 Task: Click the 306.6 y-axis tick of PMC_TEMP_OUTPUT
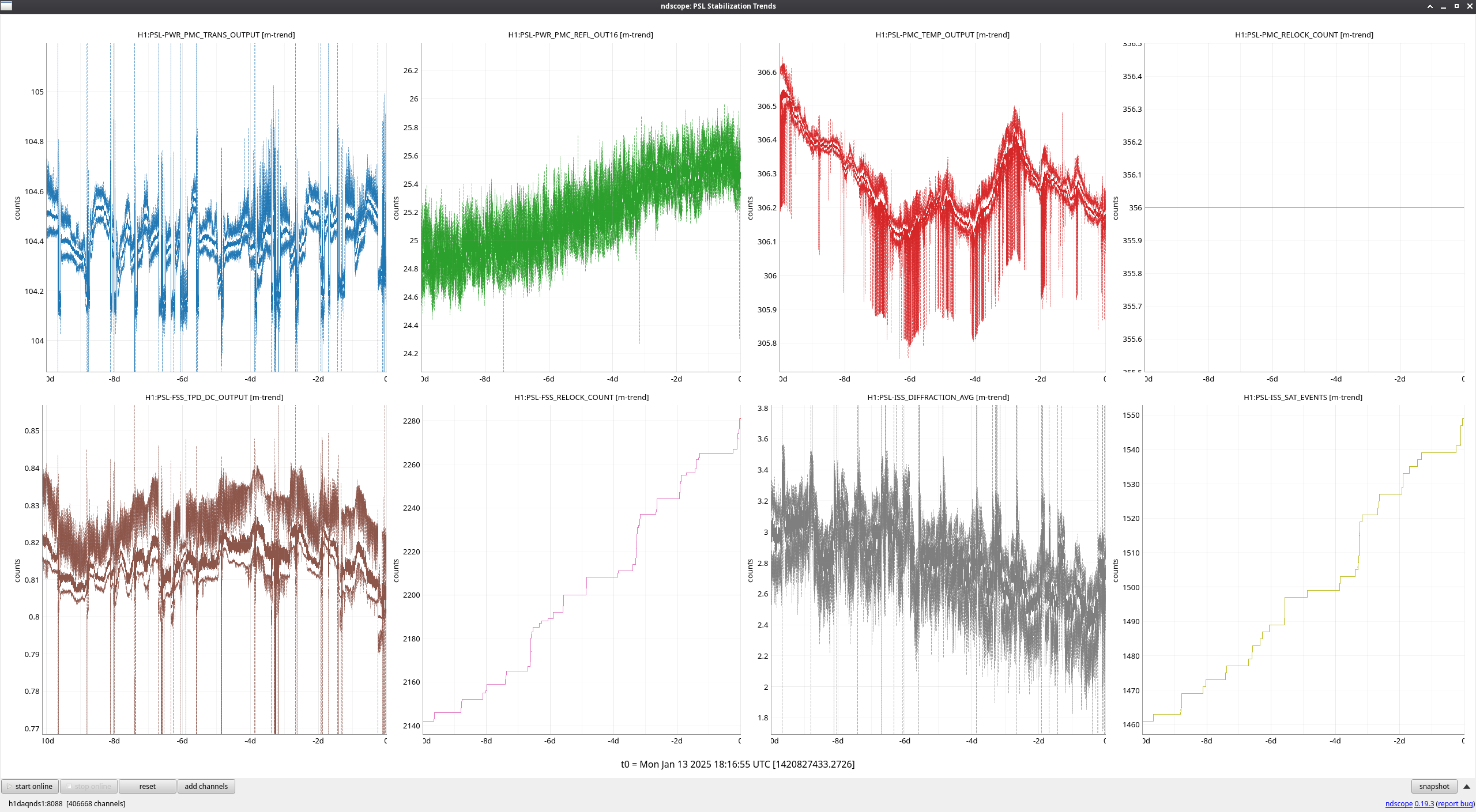pyautogui.click(x=767, y=72)
